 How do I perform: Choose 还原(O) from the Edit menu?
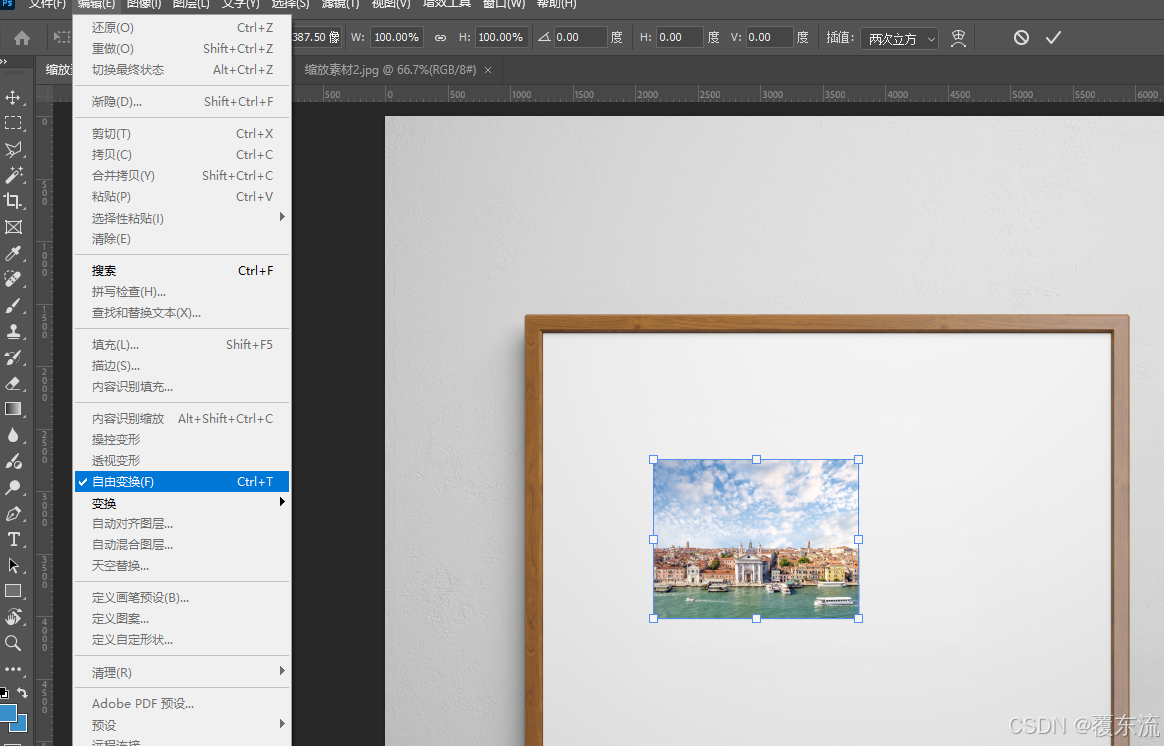(182, 27)
